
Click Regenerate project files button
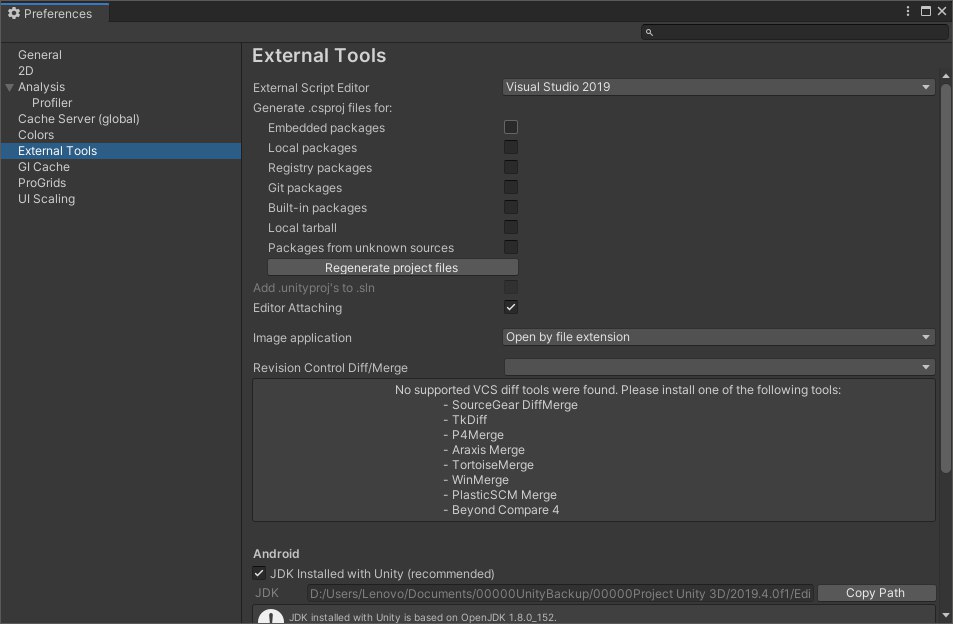(393, 267)
